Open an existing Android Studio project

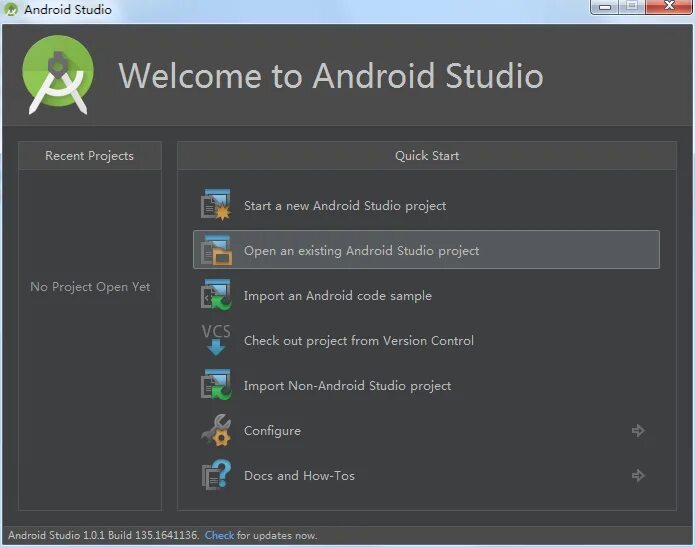pos(426,250)
